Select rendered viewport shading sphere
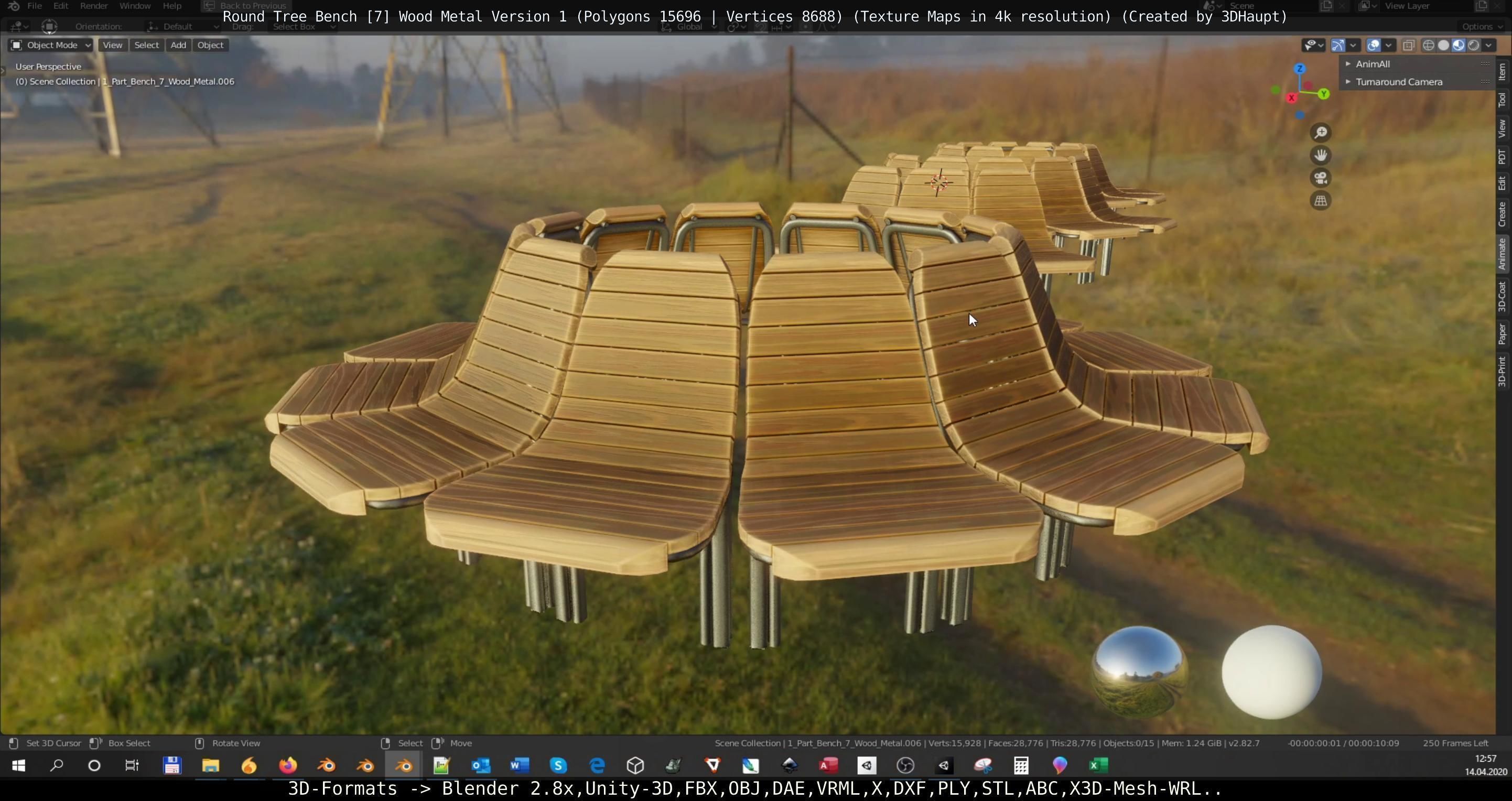This screenshot has width=1512, height=801. 1474,45
